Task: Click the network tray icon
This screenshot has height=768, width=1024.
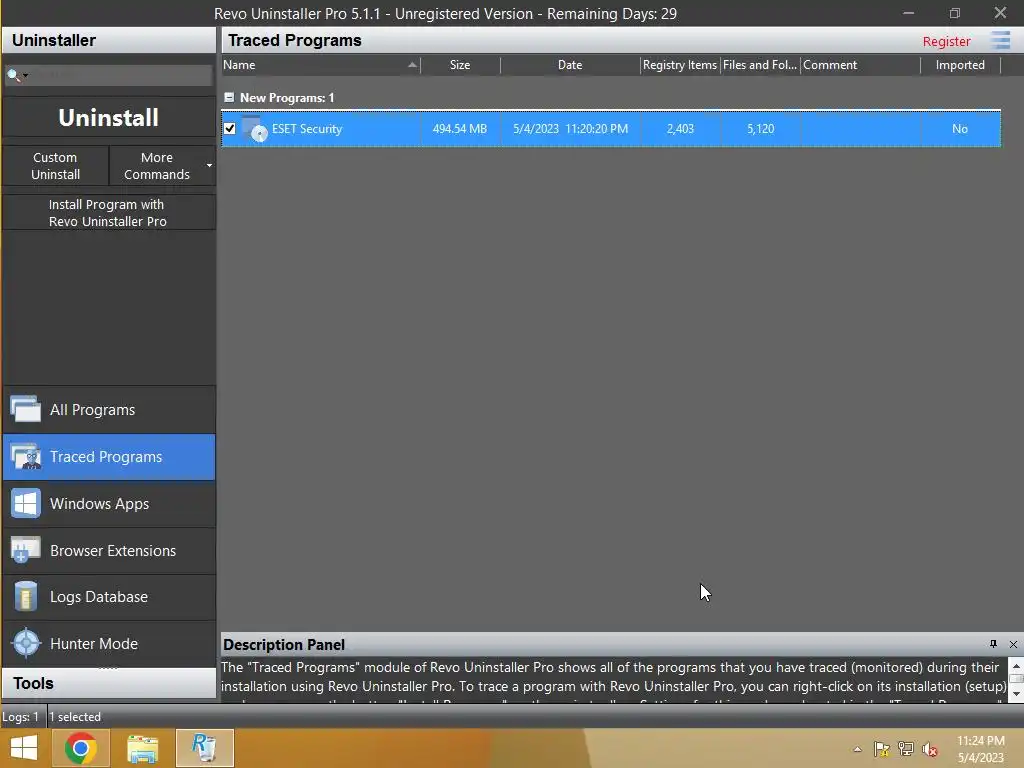Action: pos(906,749)
